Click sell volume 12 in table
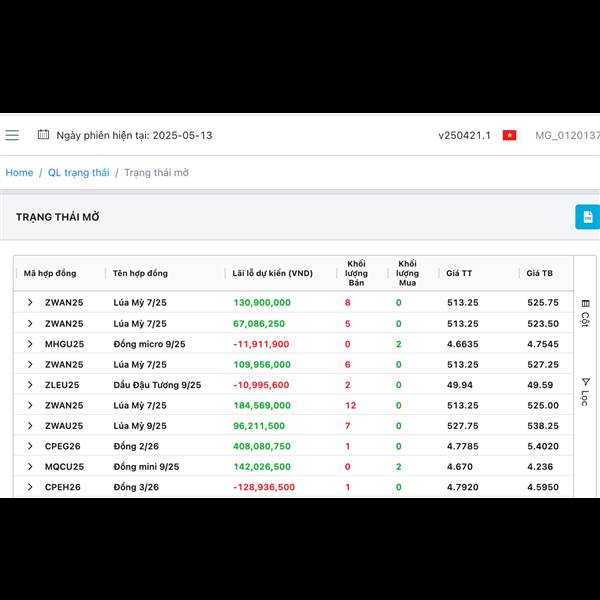 pos(351,405)
